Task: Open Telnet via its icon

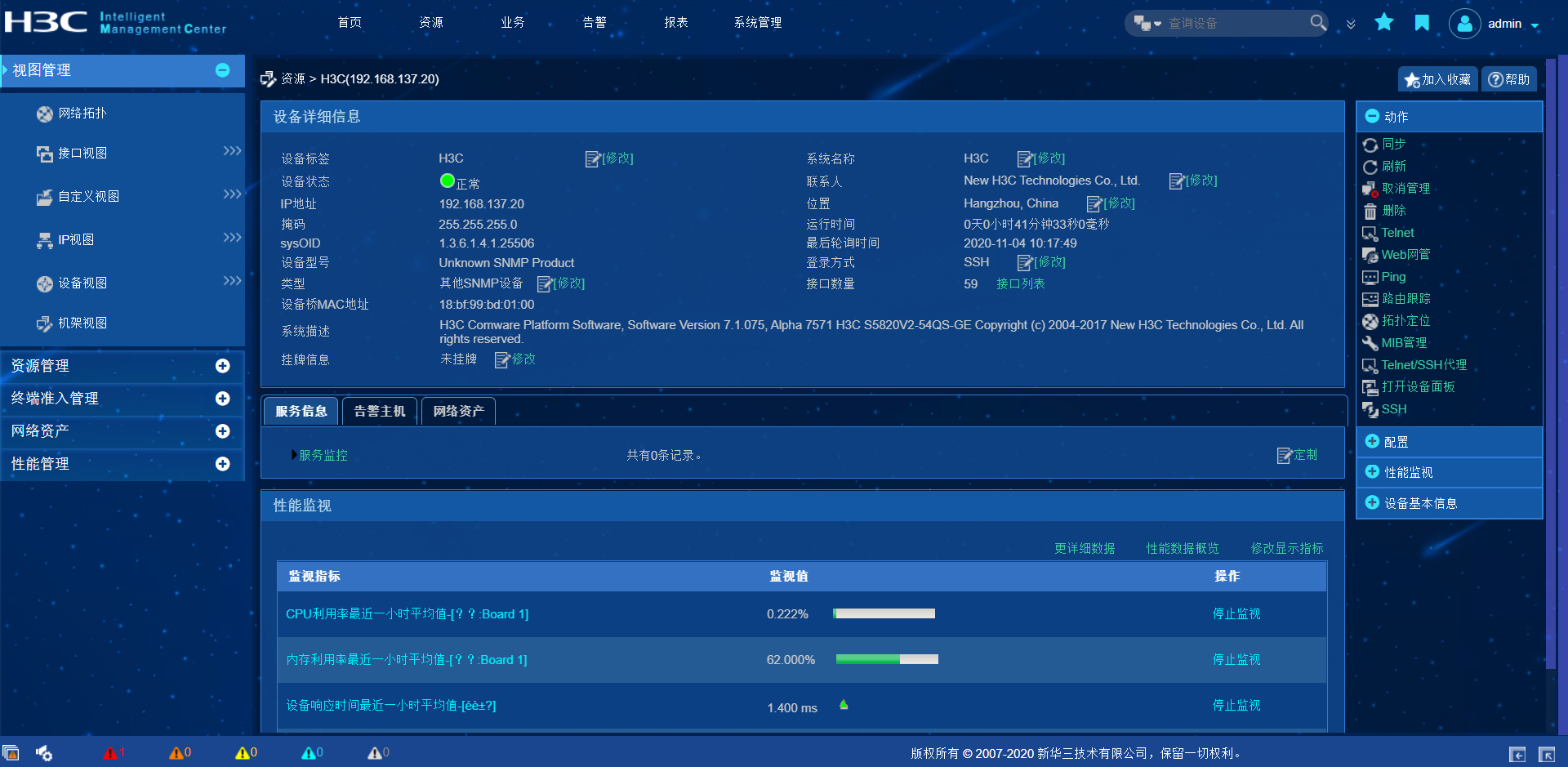Action: [1370, 233]
